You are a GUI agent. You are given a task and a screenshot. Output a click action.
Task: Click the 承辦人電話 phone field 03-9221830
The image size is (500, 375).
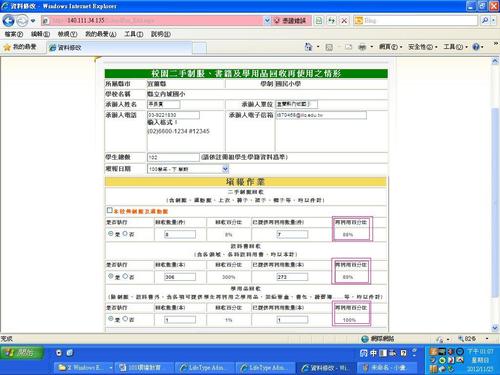click(x=173, y=115)
